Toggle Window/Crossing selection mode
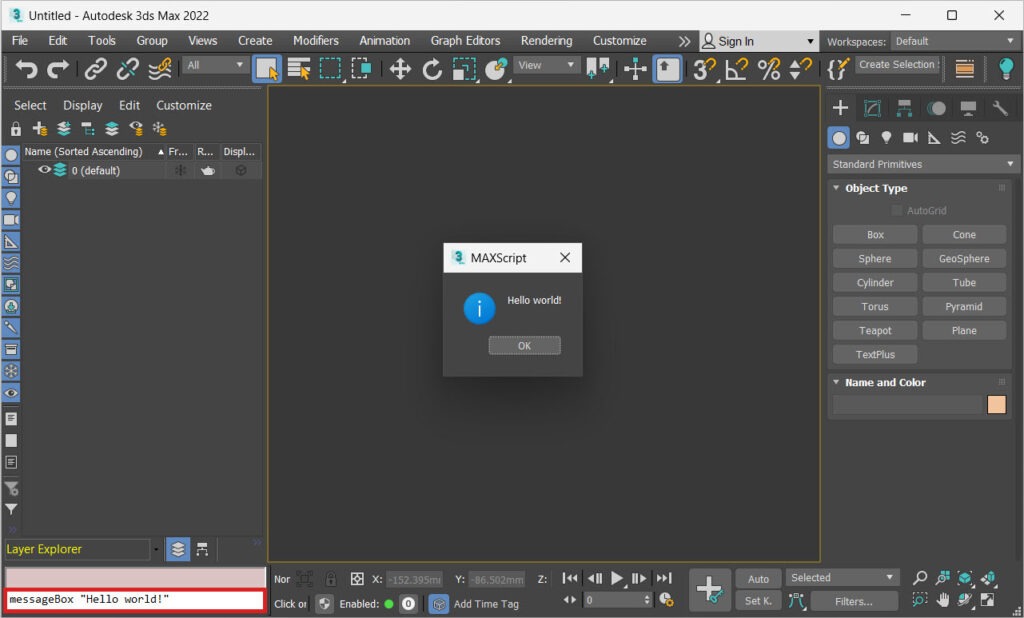This screenshot has height=618, width=1024. tap(361, 69)
